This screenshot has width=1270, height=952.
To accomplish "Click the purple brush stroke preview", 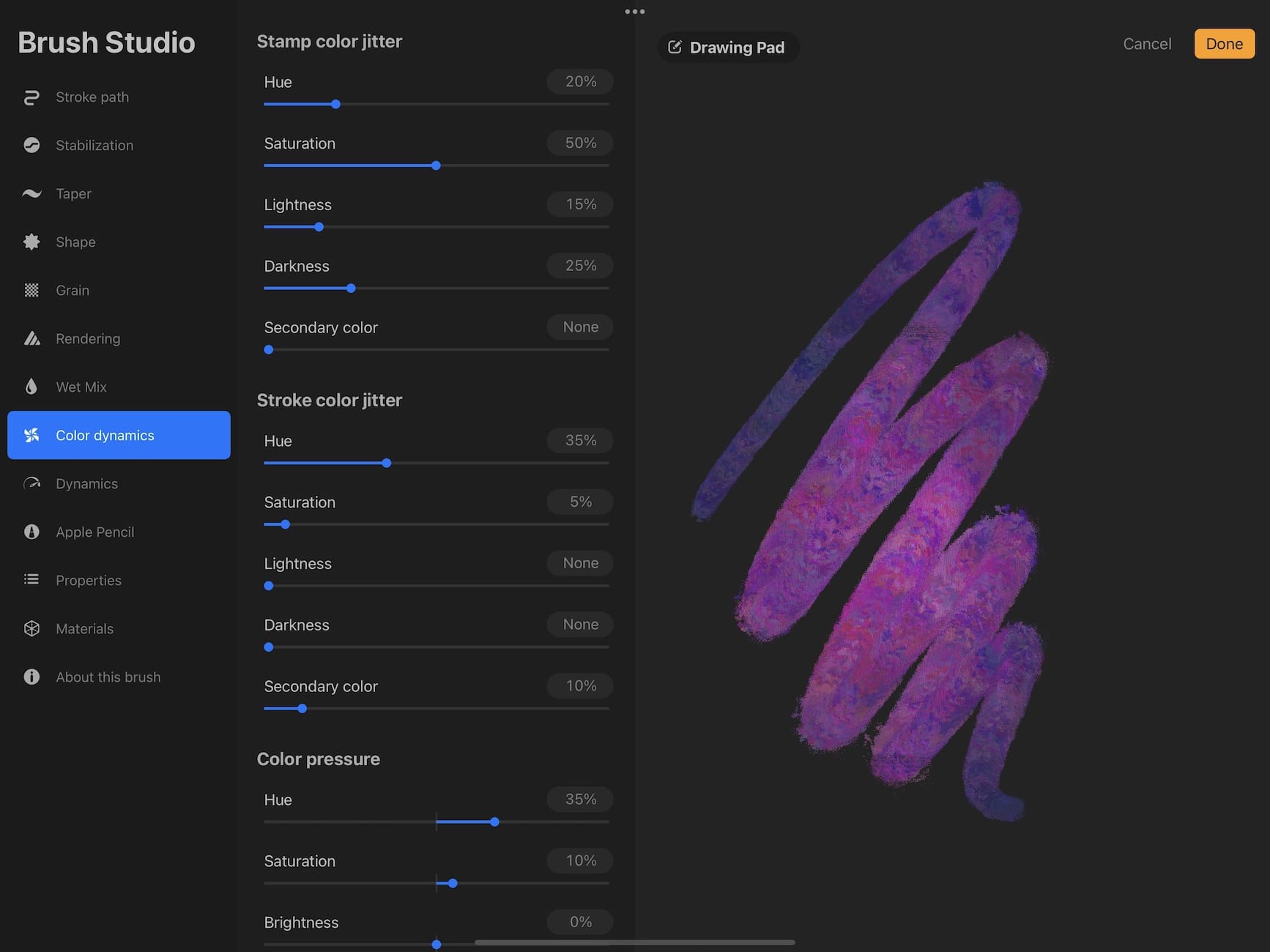I will click(872, 502).
